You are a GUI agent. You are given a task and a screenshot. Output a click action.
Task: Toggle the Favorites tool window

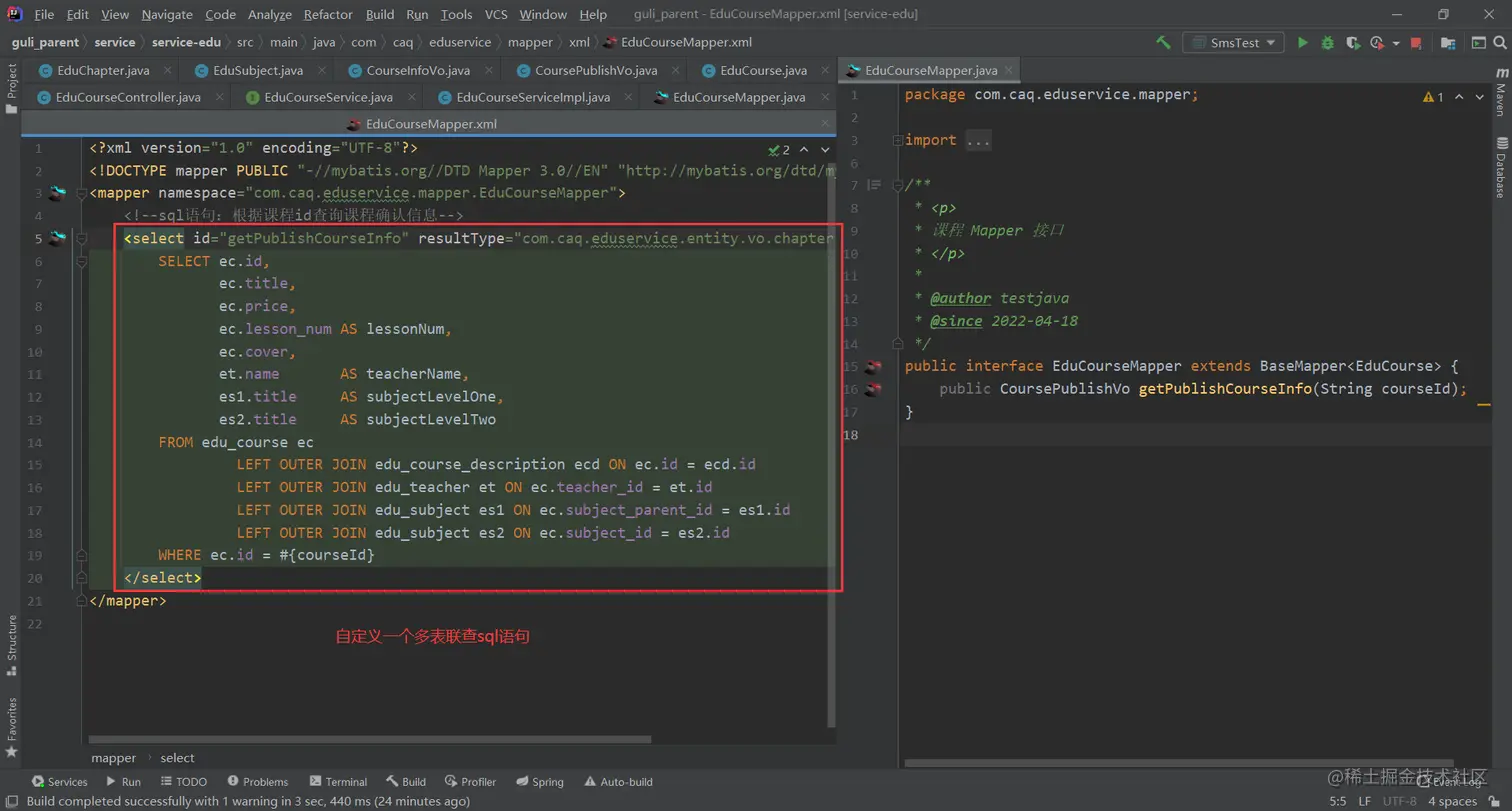[11, 726]
